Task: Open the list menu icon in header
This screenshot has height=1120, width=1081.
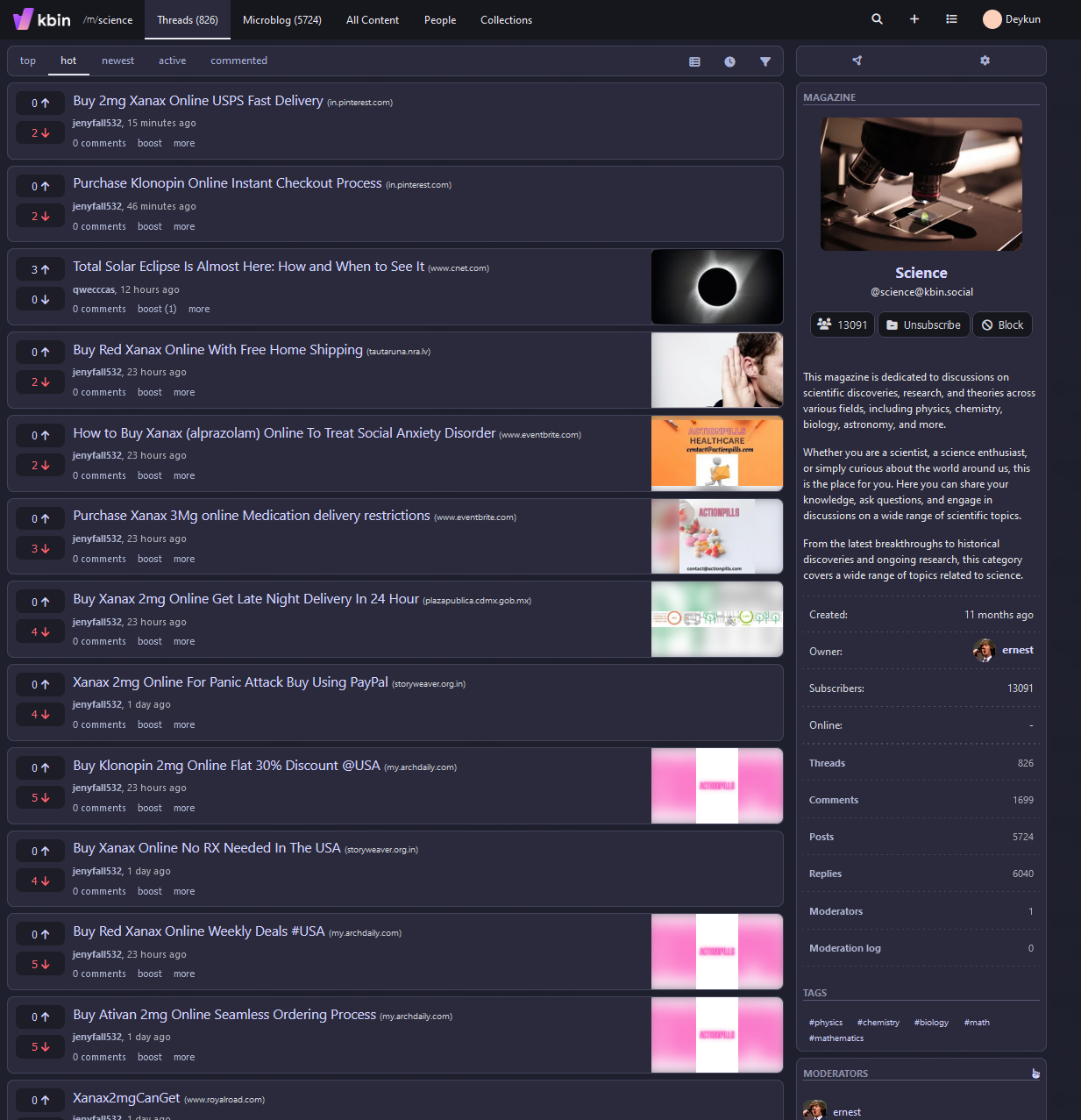Action: [x=951, y=19]
